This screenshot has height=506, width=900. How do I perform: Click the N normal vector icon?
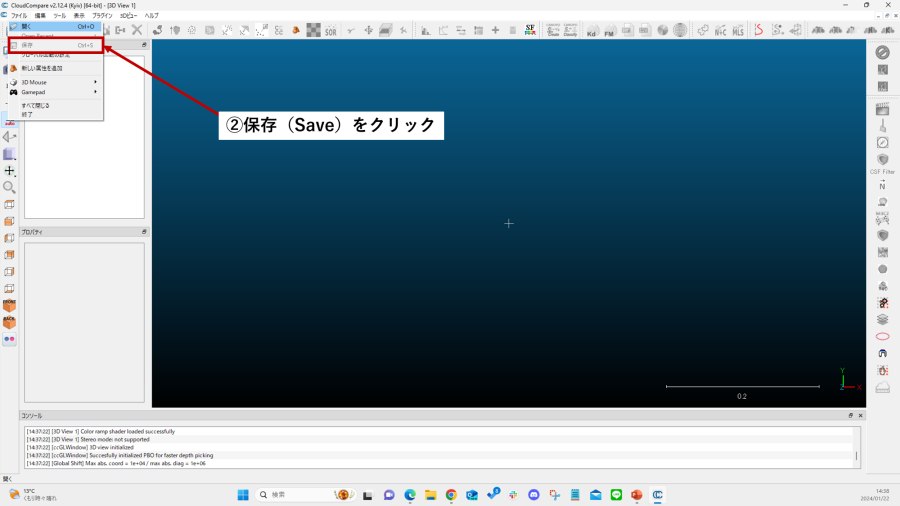(883, 185)
